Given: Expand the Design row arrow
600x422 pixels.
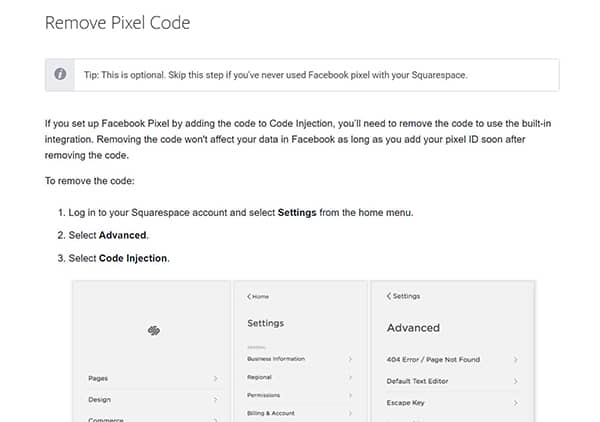Looking at the screenshot, I should click(x=215, y=400).
